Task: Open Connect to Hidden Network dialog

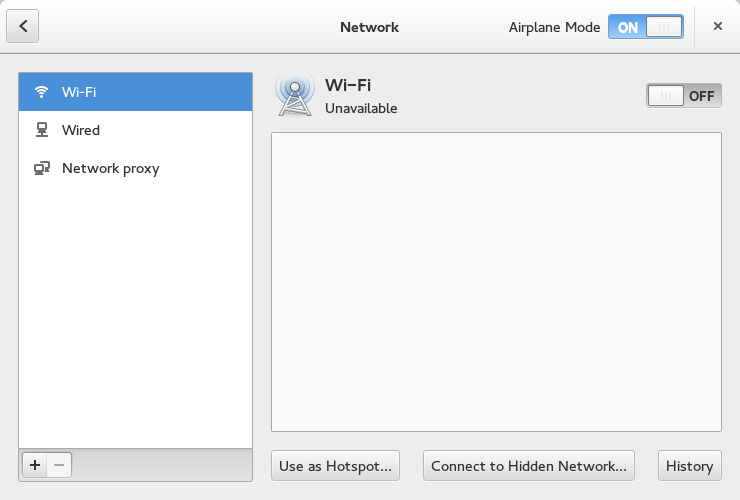Action: [529, 466]
